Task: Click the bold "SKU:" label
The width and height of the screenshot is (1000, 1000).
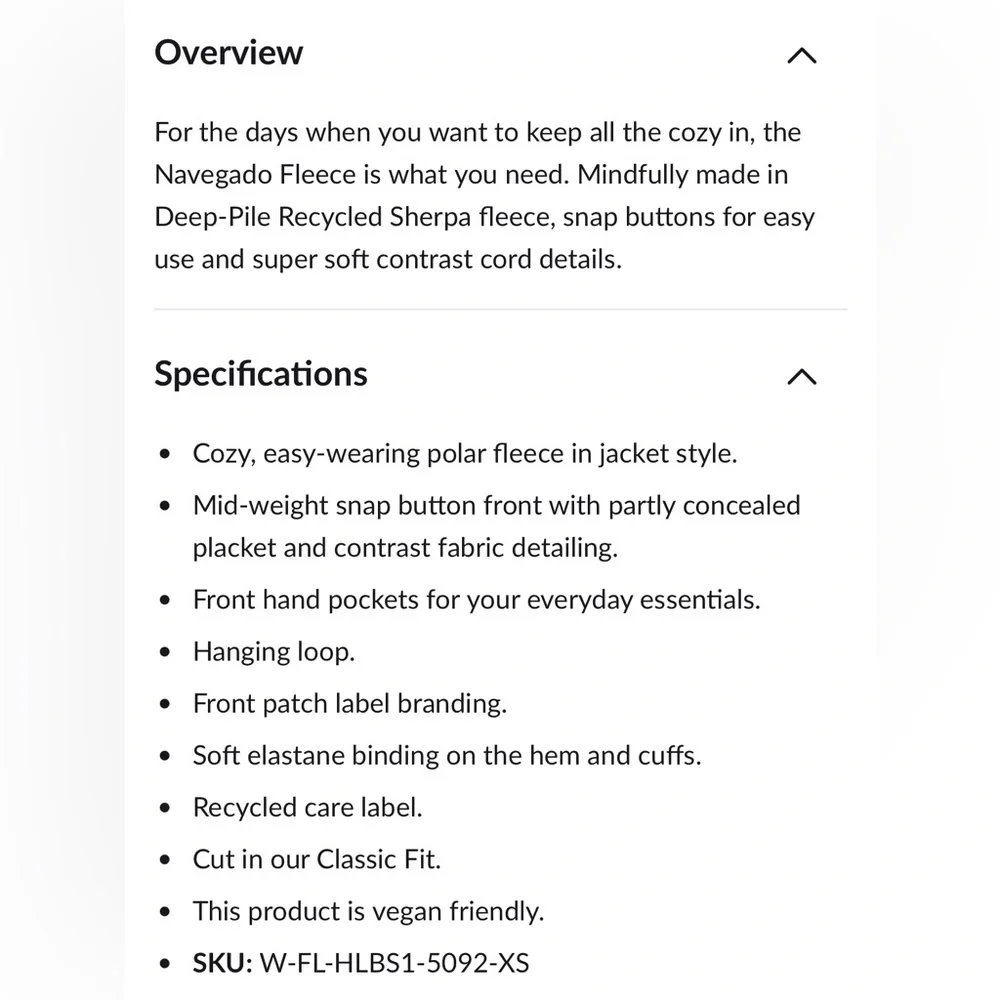Action: coord(222,964)
